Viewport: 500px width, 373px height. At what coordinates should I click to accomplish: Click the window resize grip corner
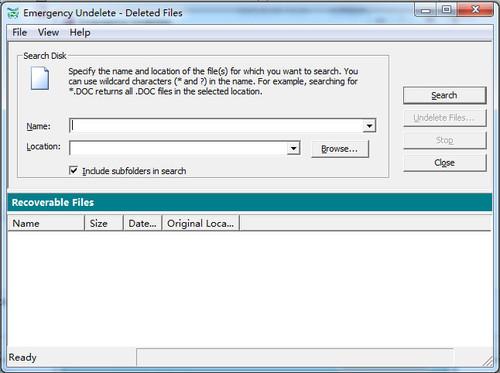(488, 361)
